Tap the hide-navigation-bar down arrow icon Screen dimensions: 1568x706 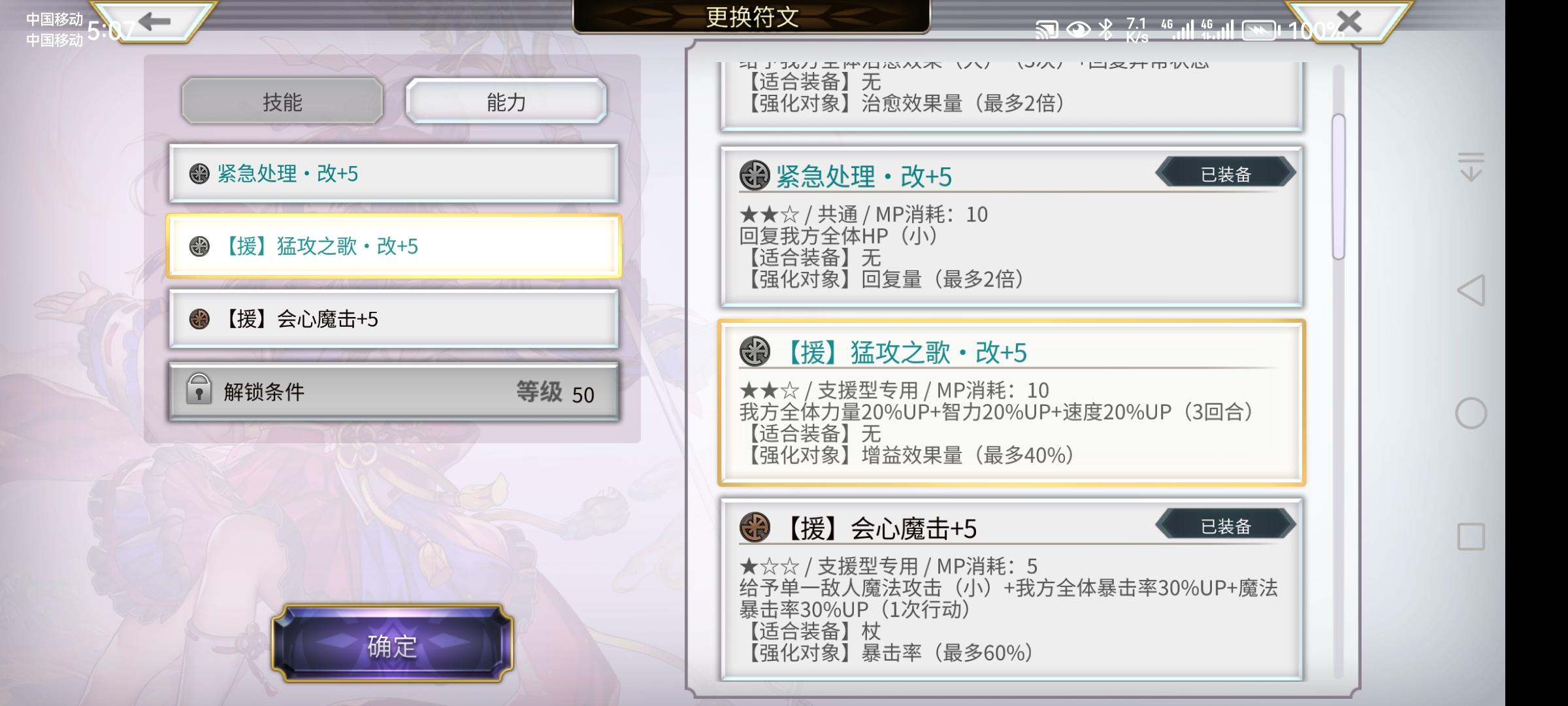click(1471, 167)
